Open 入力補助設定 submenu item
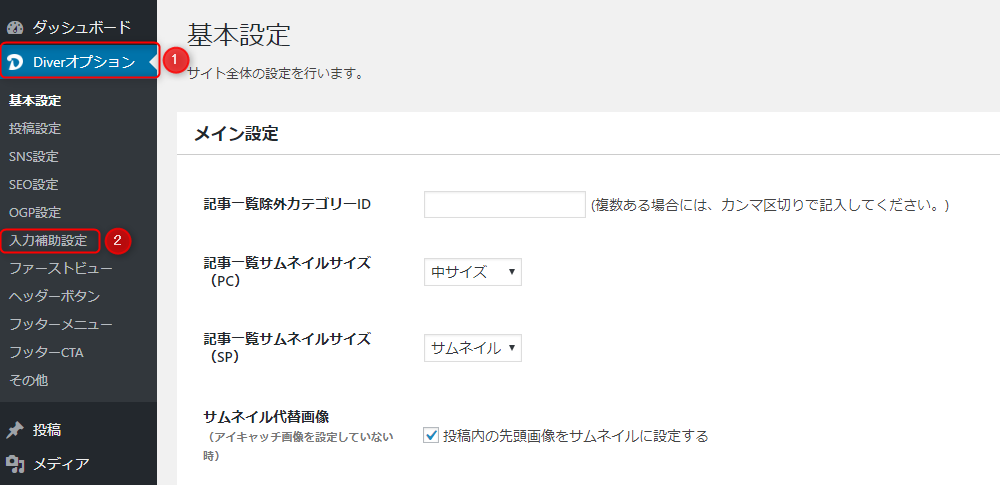 pos(48,241)
